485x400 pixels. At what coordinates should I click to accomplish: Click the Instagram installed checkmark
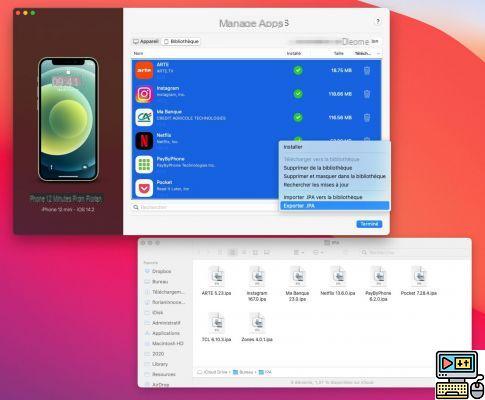(298, 94)
